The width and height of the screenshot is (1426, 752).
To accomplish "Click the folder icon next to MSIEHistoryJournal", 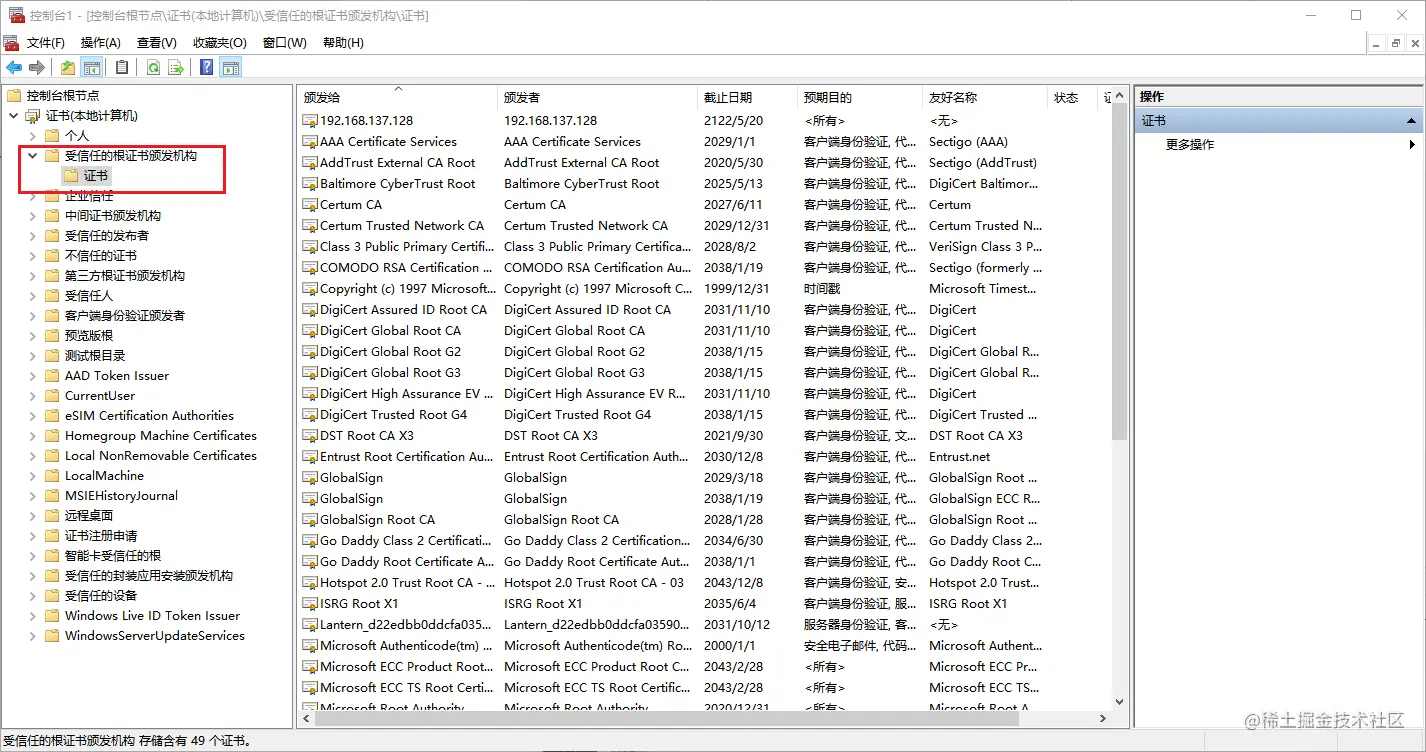I will click(x=52, y=496).
